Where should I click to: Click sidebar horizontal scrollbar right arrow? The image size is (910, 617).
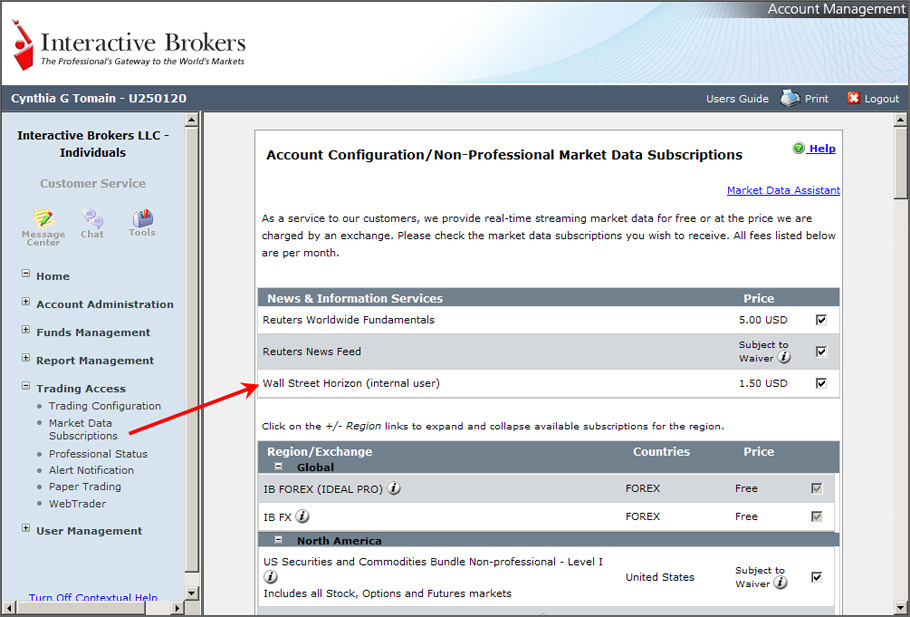pos(178,608)
